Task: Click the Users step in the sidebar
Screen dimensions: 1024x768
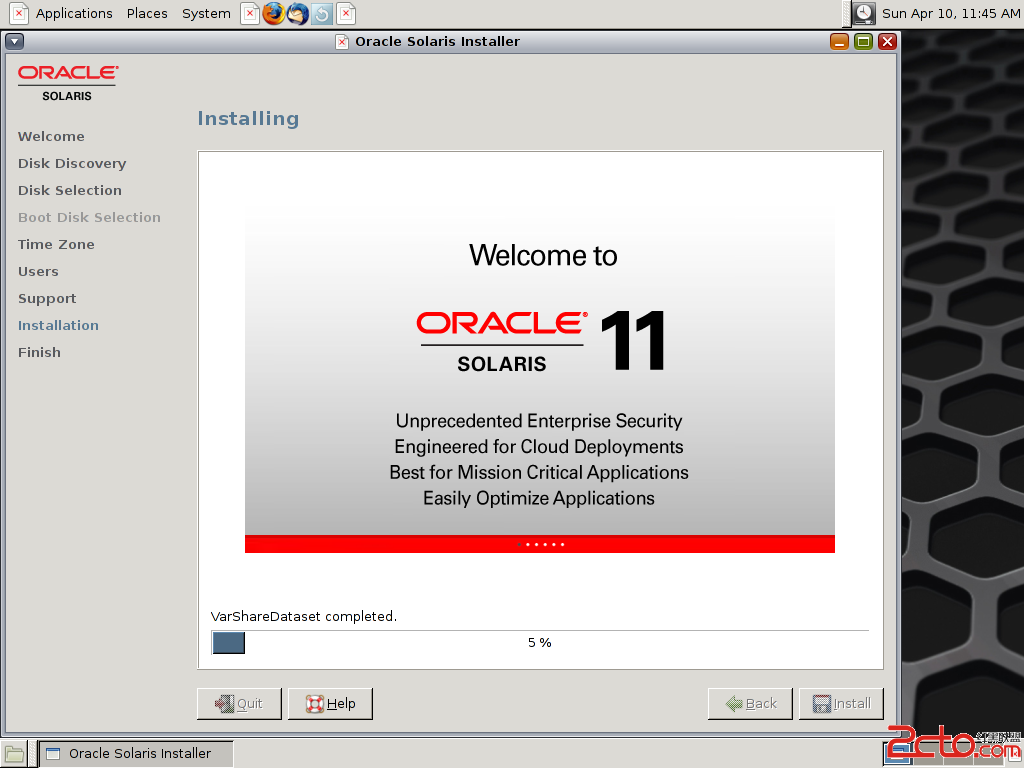Action: pyautogui.click(x=38, y=271)
